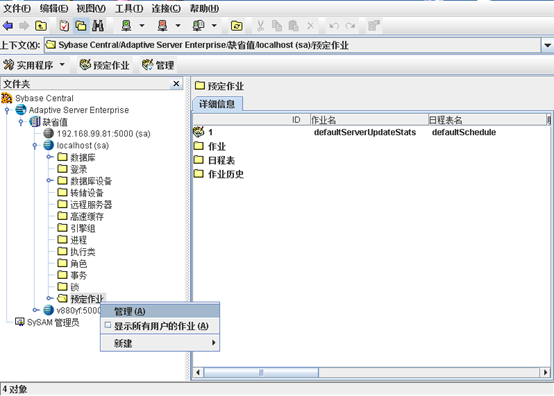Click the Forward arrow toolbar icon
This screenshot has height=396, width=554.
(24, 26)
